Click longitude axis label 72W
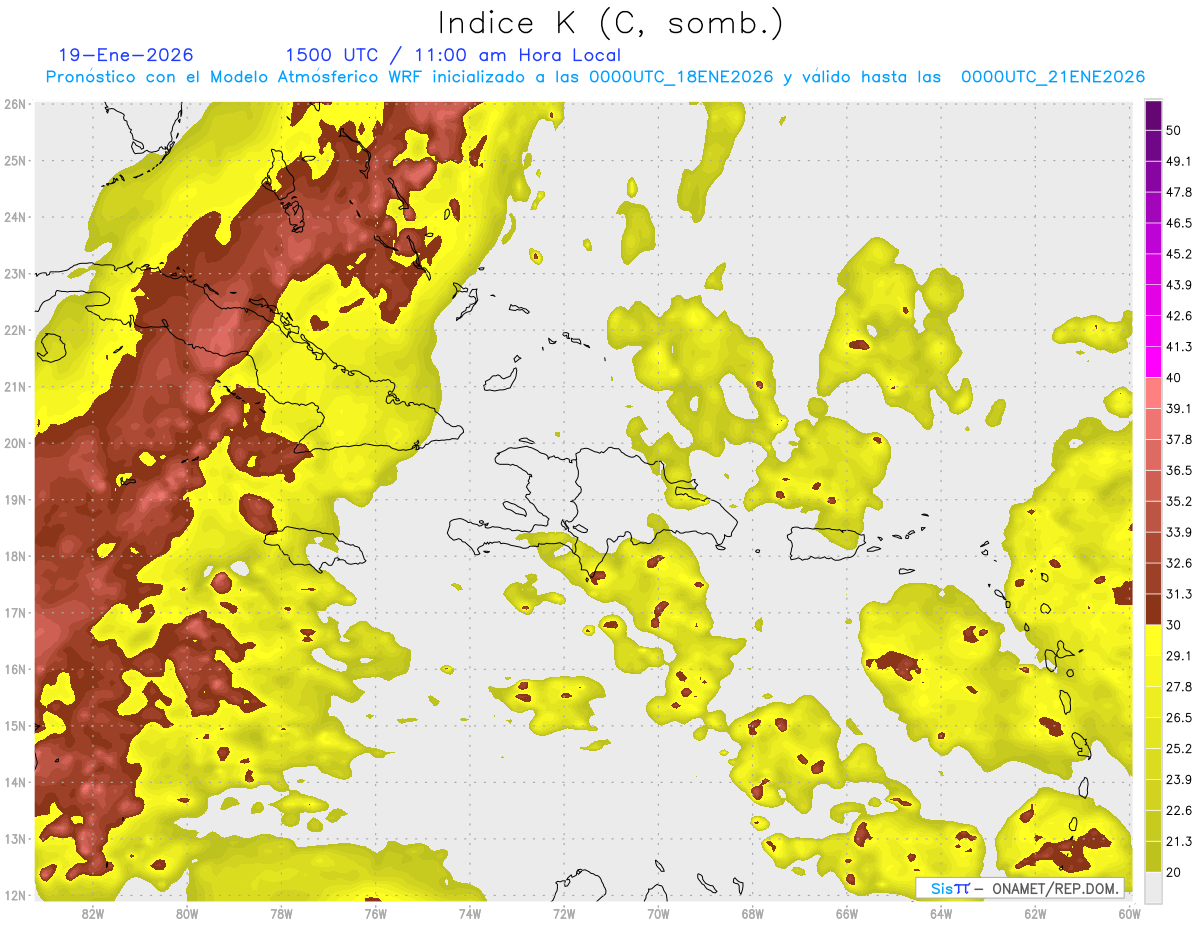Viewport: 1200px width, 927px height. click(564, 914)
